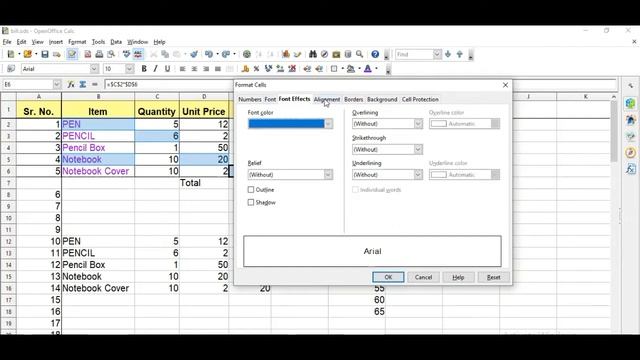Open the Navigator compass icon
Viewport: 640px width, 360px height.
[x=324, y=54]
